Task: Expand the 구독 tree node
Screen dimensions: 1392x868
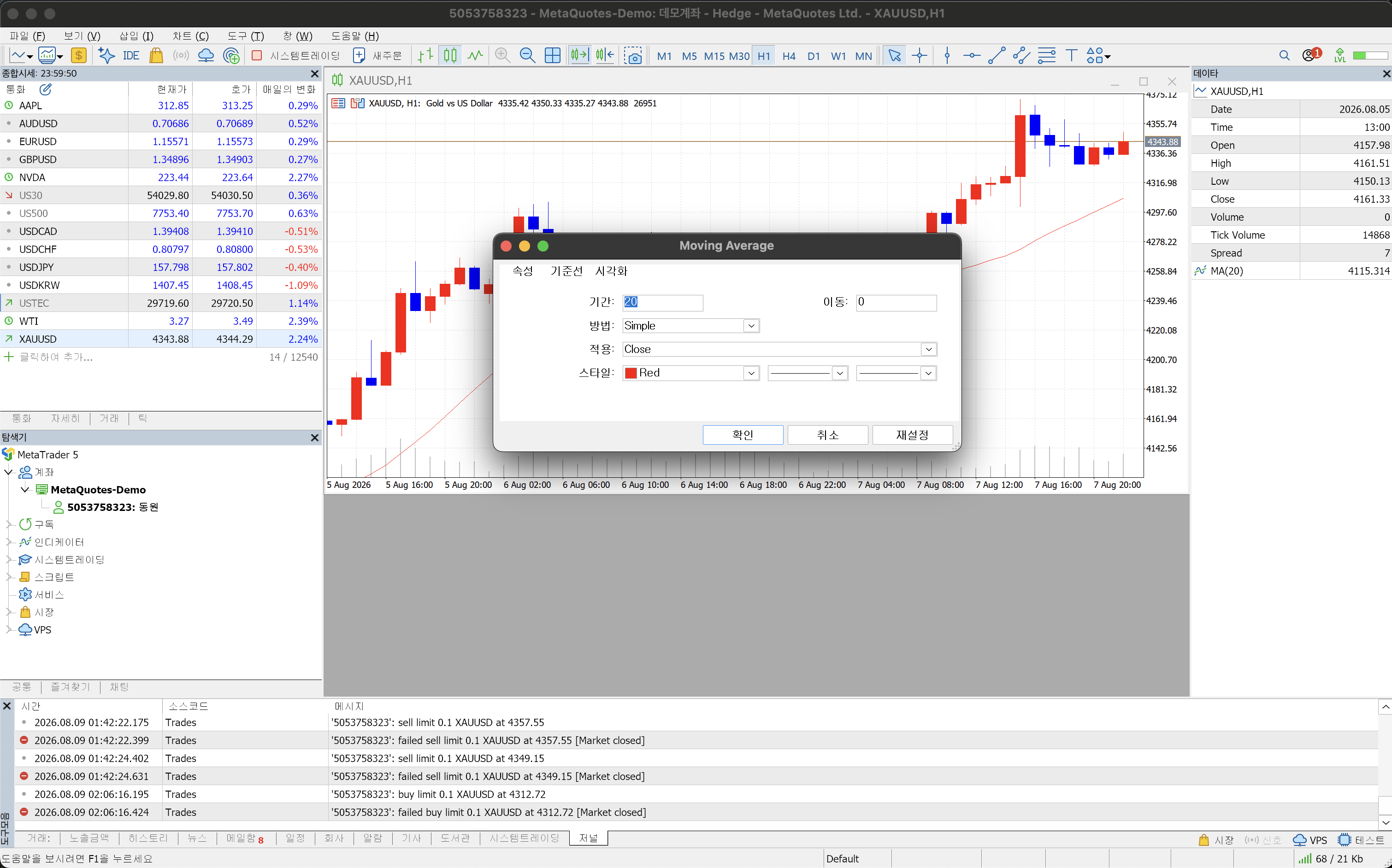Action: 9,524
